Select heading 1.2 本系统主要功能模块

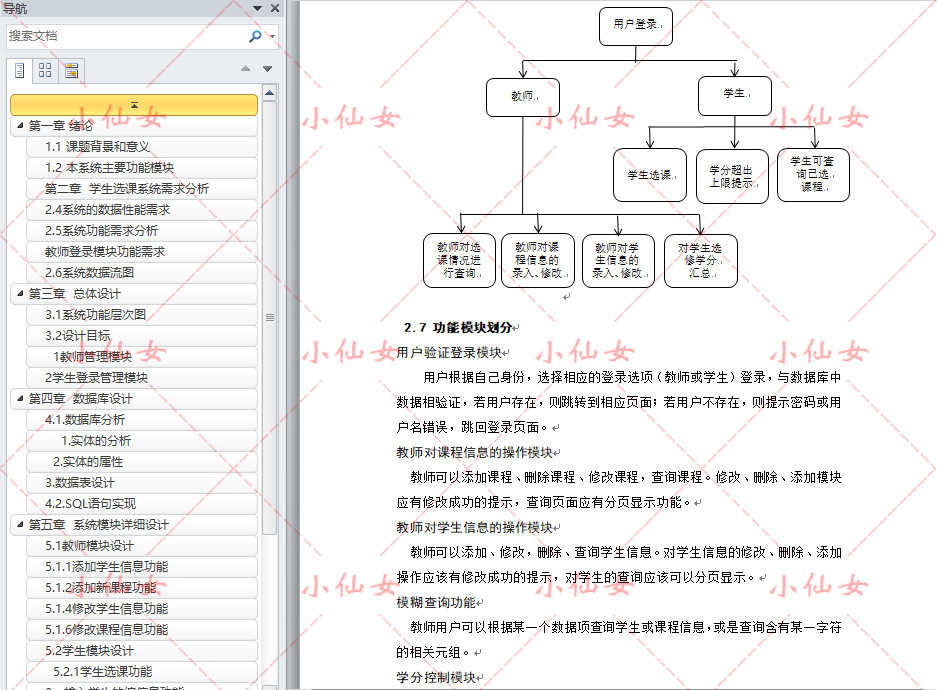142,168
